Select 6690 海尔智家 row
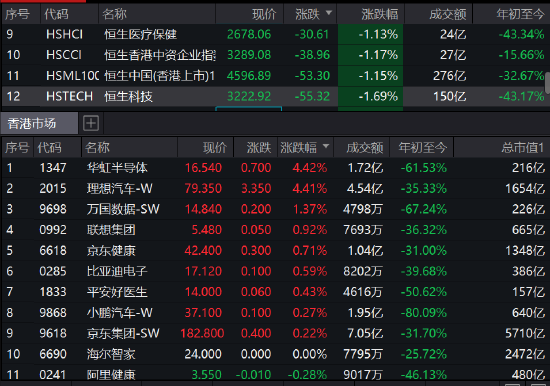 coord(275,354)
